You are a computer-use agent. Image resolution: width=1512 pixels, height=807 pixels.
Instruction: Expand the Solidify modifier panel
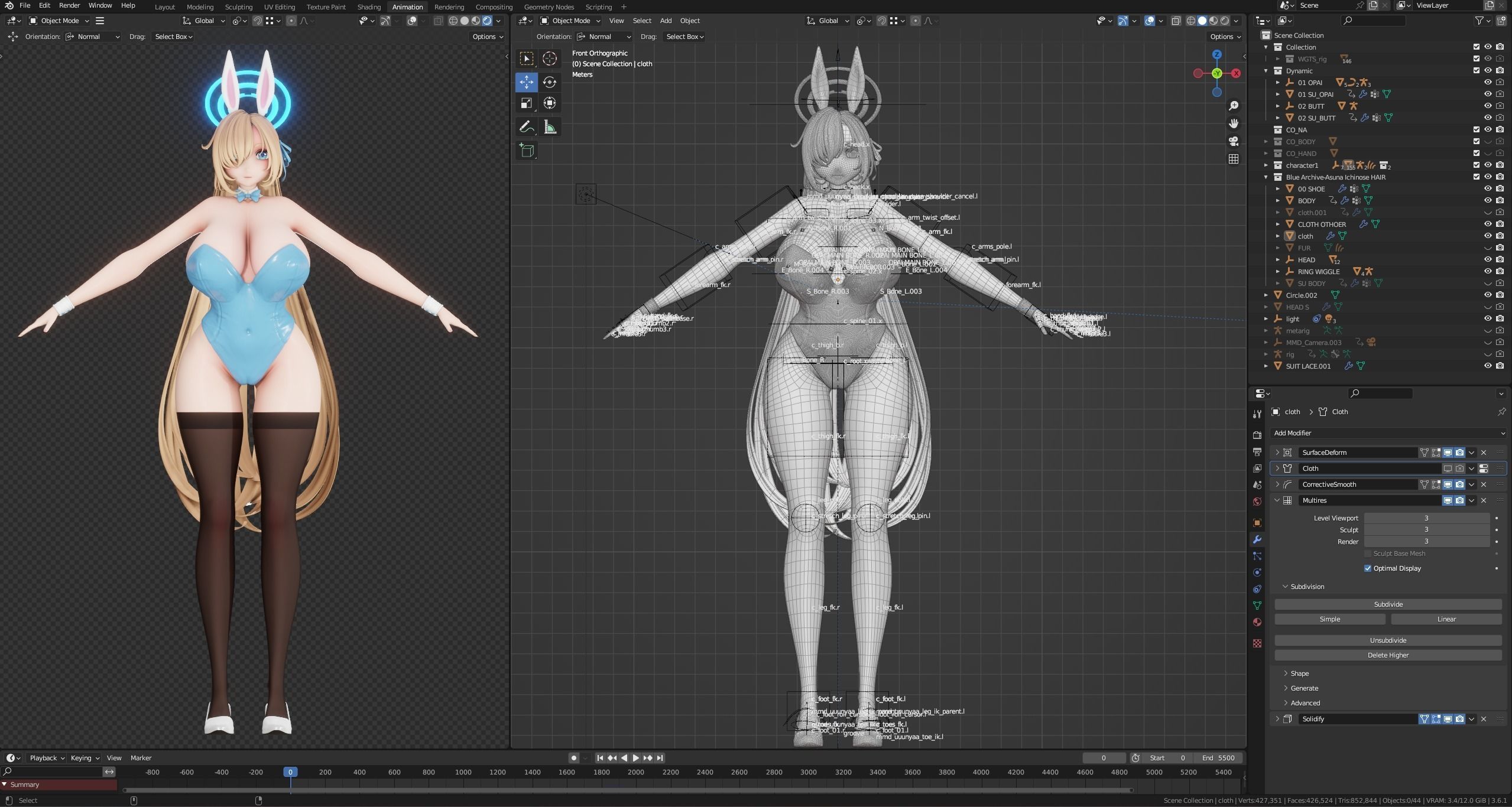click(x=1277, y=719)
